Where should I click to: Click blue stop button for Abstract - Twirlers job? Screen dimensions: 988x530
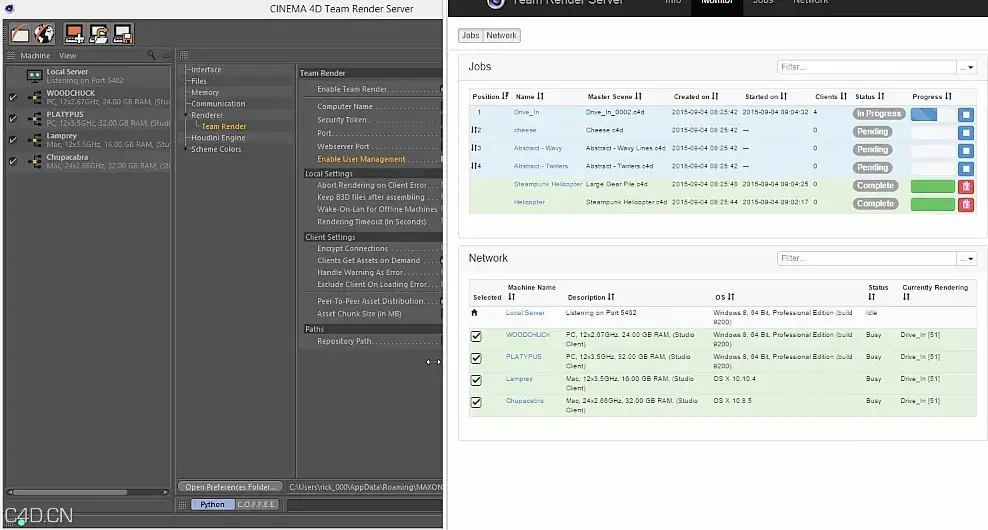(965, 168)
